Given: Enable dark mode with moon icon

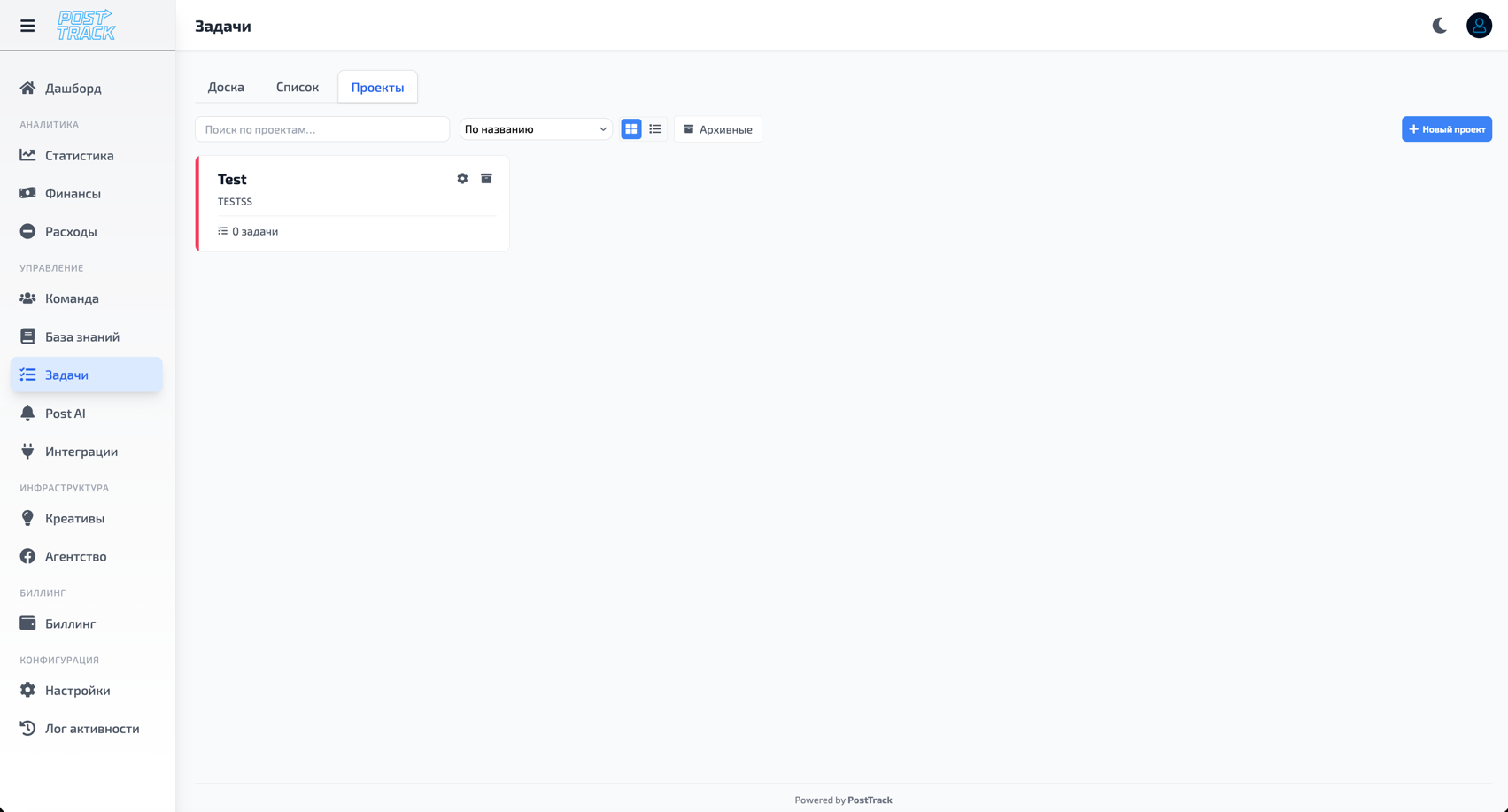Looking at the screenshot, I should [x=1438, y=26].
